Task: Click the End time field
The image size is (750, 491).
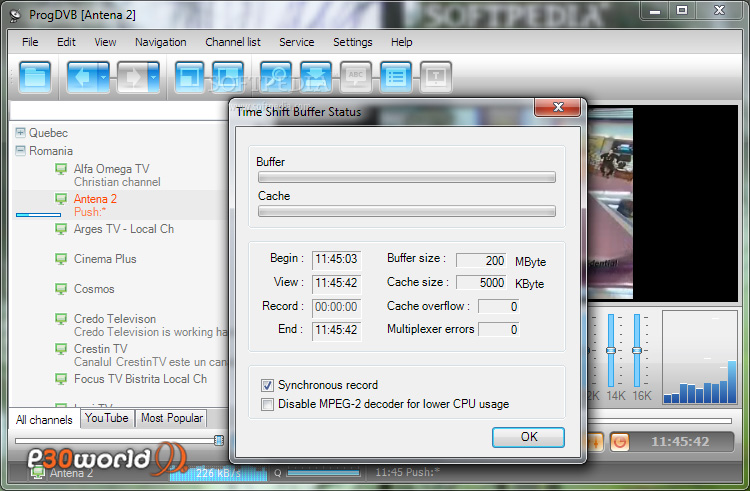Action: (336, 331)
